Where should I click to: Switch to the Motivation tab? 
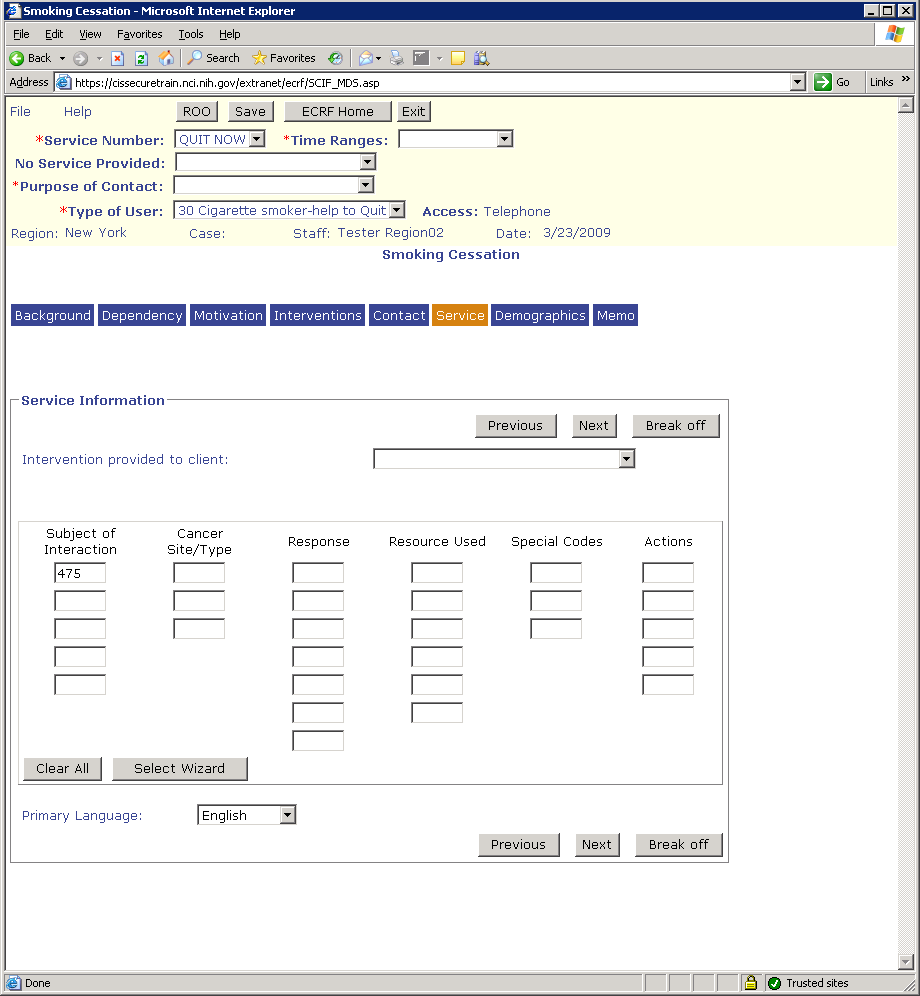click(228, 315)
